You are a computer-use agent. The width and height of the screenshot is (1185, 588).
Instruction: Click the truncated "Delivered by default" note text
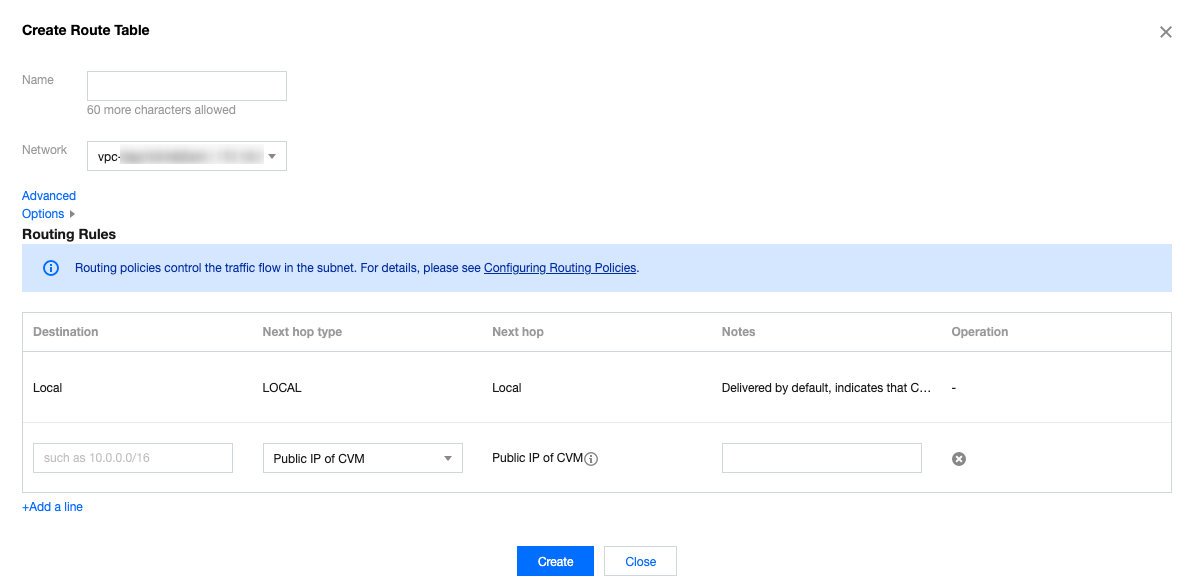tap(826, 388)
